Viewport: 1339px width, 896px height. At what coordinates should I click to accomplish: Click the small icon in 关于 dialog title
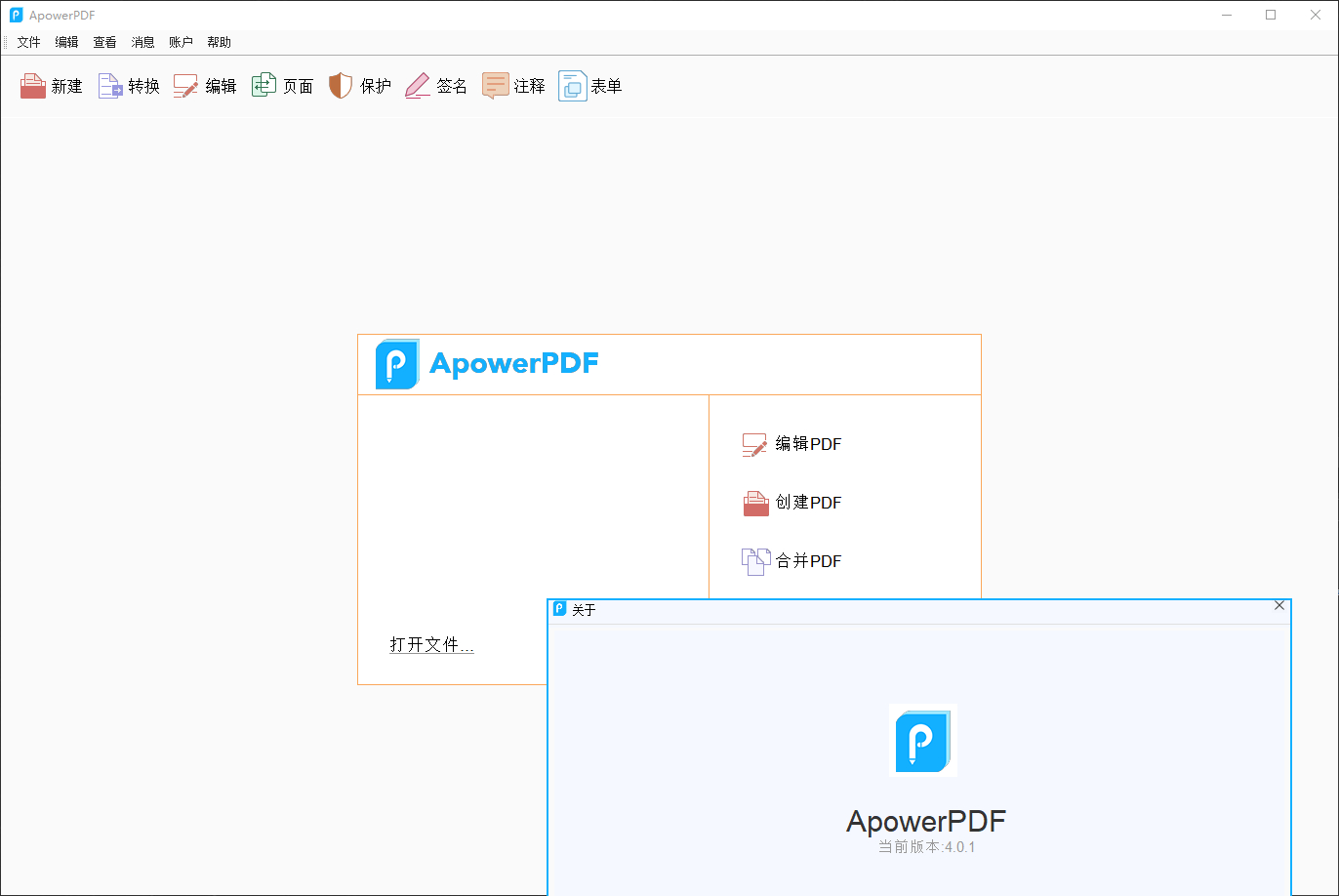559,609
